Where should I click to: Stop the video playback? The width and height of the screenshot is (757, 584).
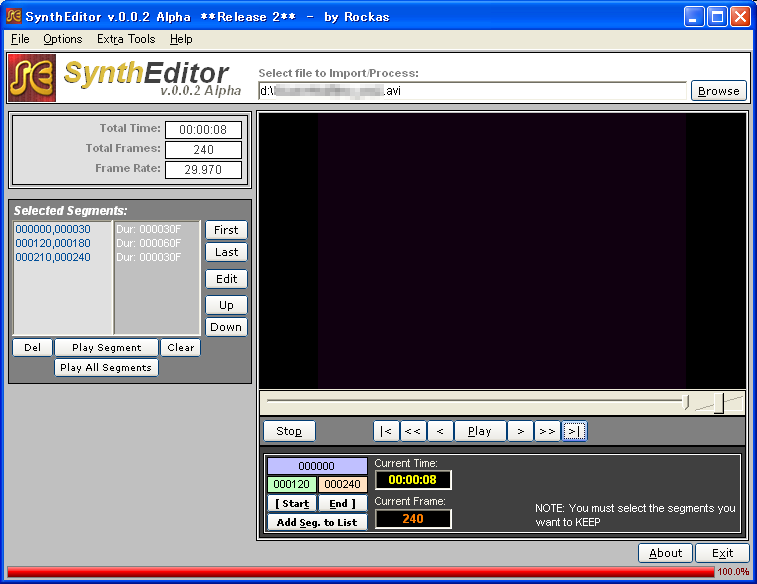(x=289, y=431)
